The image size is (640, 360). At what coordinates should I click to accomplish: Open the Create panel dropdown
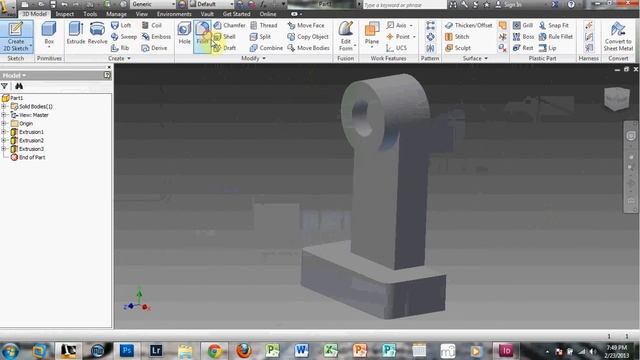point(120,59)
